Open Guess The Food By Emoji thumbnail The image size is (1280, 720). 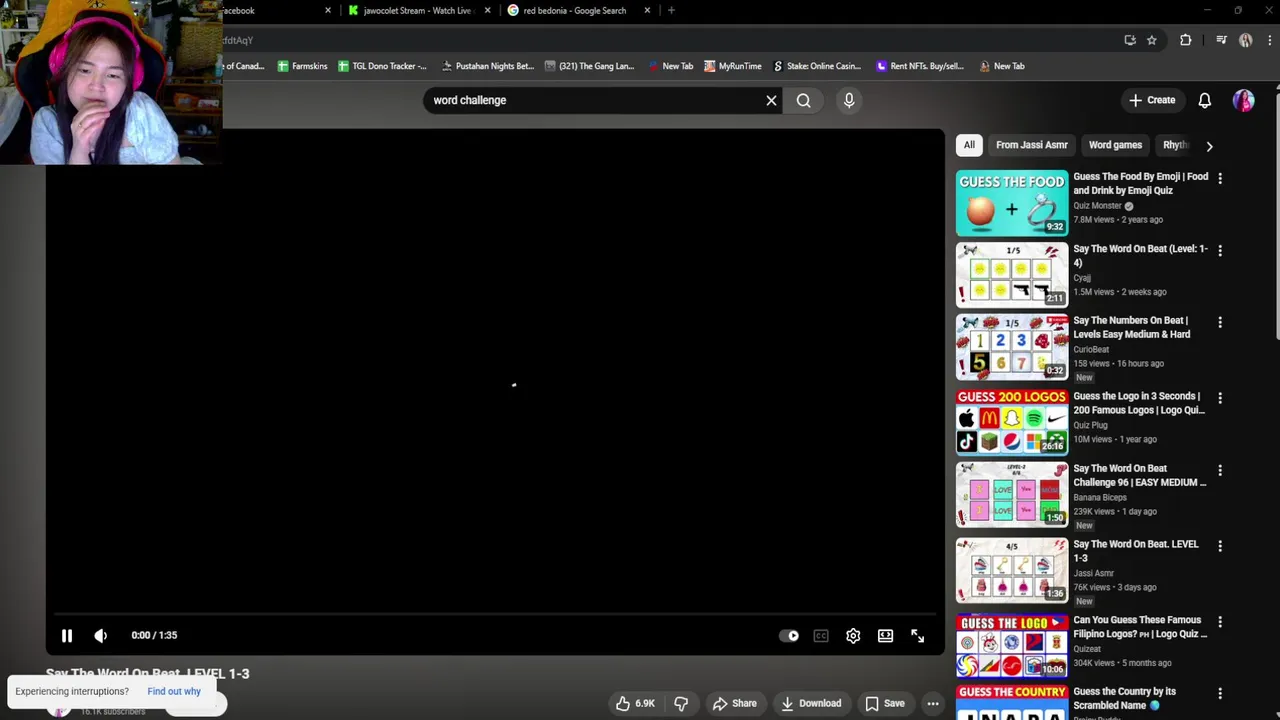(x=1012, y=203)
